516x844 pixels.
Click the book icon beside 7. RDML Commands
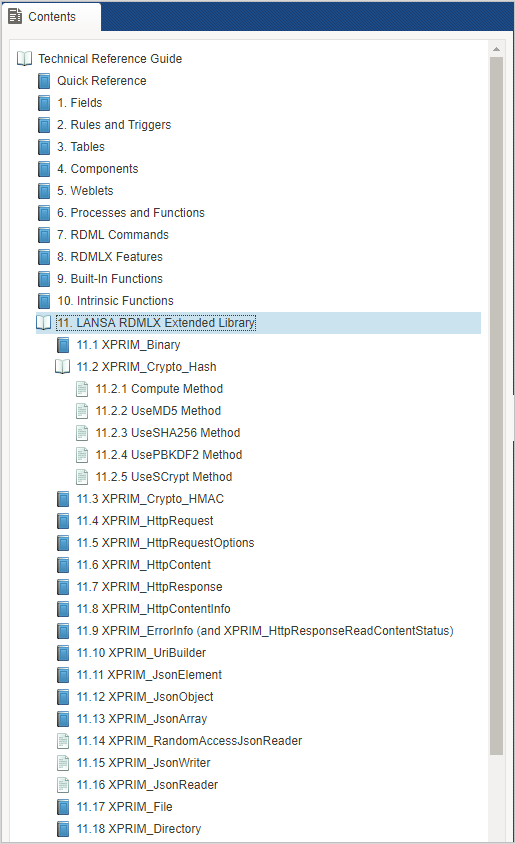[44, 235]
